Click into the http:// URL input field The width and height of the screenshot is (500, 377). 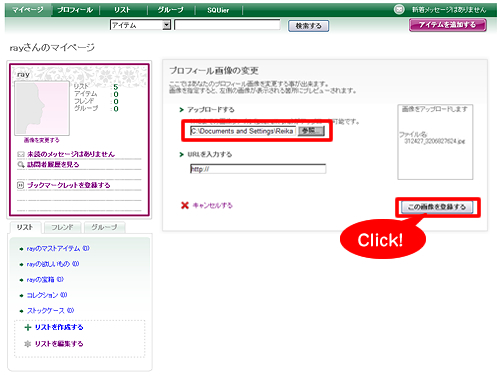pos(258,169)
